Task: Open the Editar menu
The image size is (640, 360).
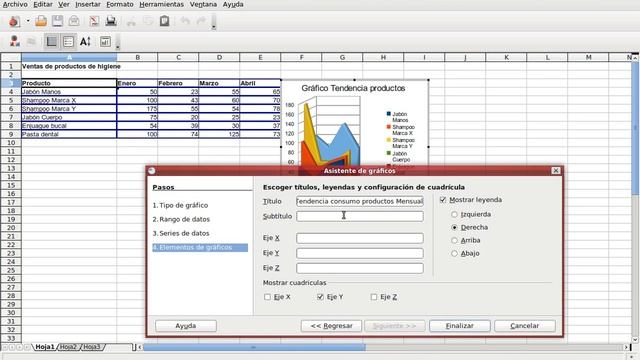Action: pyautogui.click(x=43, y=4)
